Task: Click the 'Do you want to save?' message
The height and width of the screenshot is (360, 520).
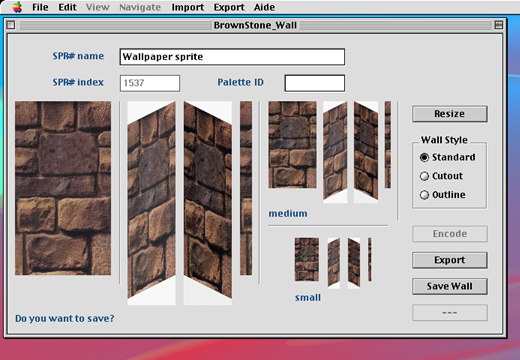Action: tap(65, 318)
